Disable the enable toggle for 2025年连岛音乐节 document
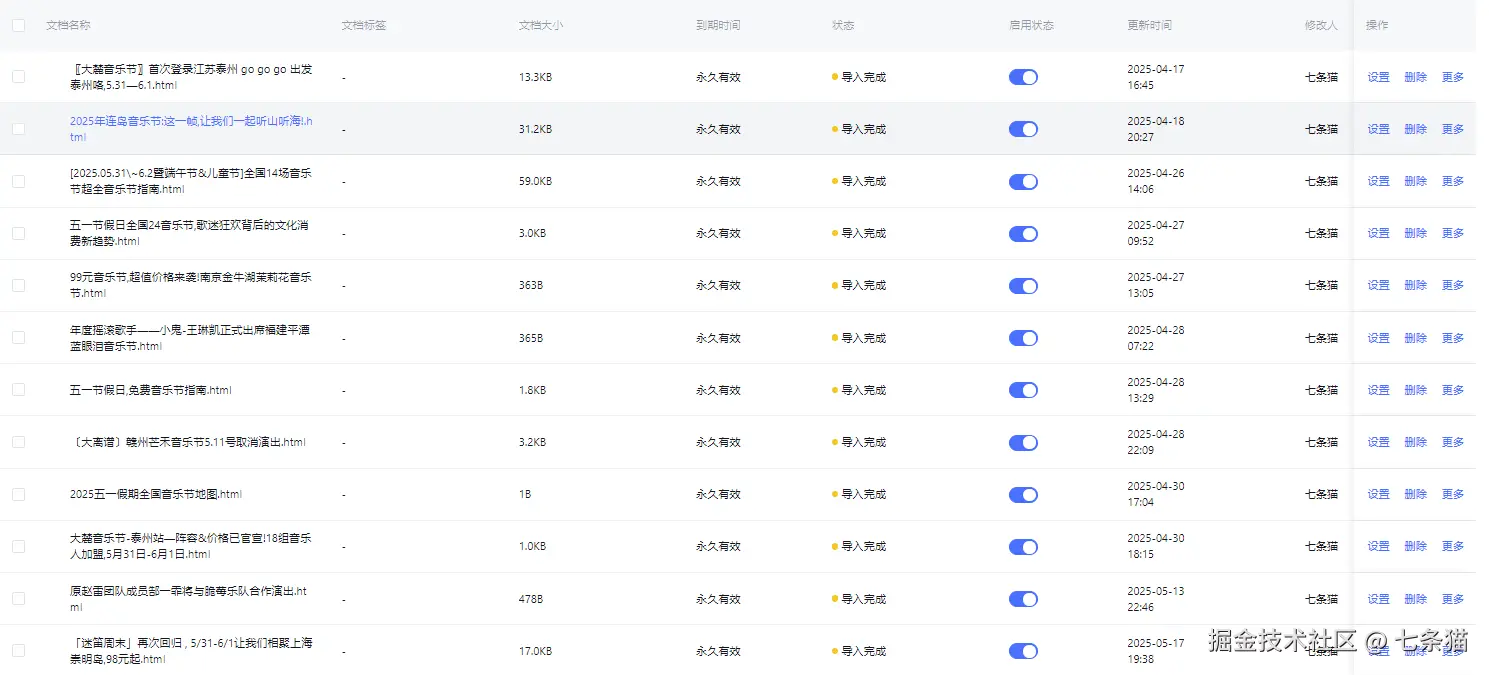 point(1023,129)
